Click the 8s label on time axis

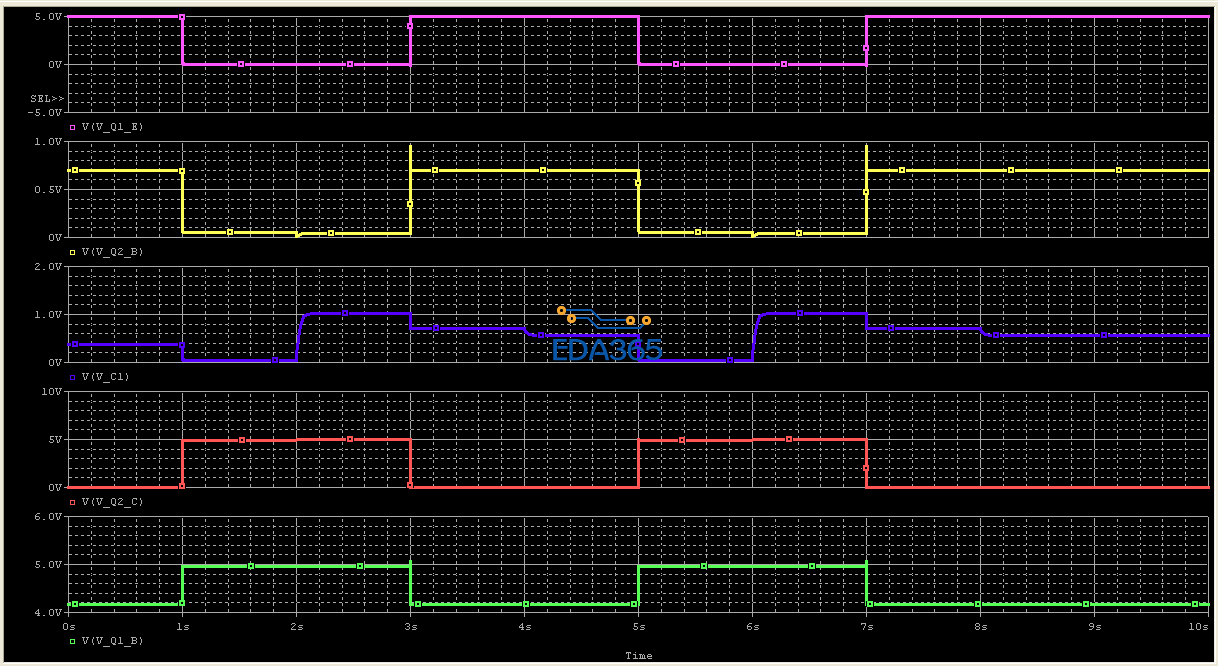tap(981, 626)
